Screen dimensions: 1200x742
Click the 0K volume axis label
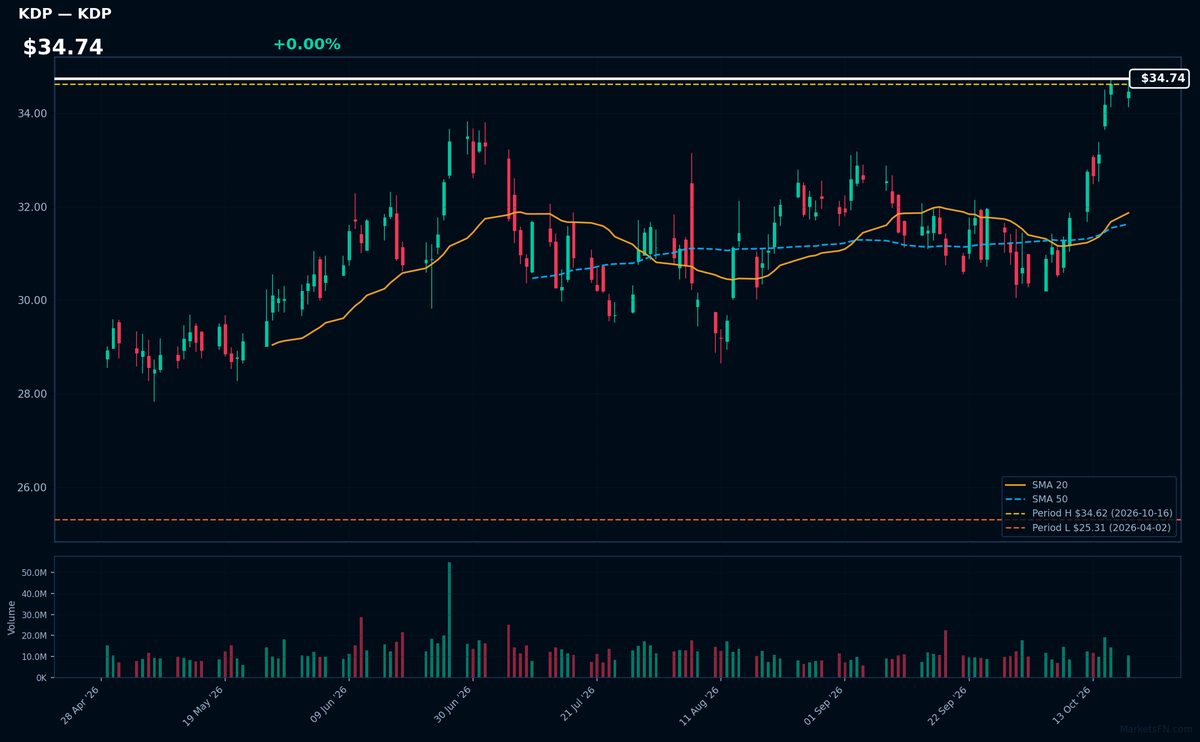pos(41,678)
